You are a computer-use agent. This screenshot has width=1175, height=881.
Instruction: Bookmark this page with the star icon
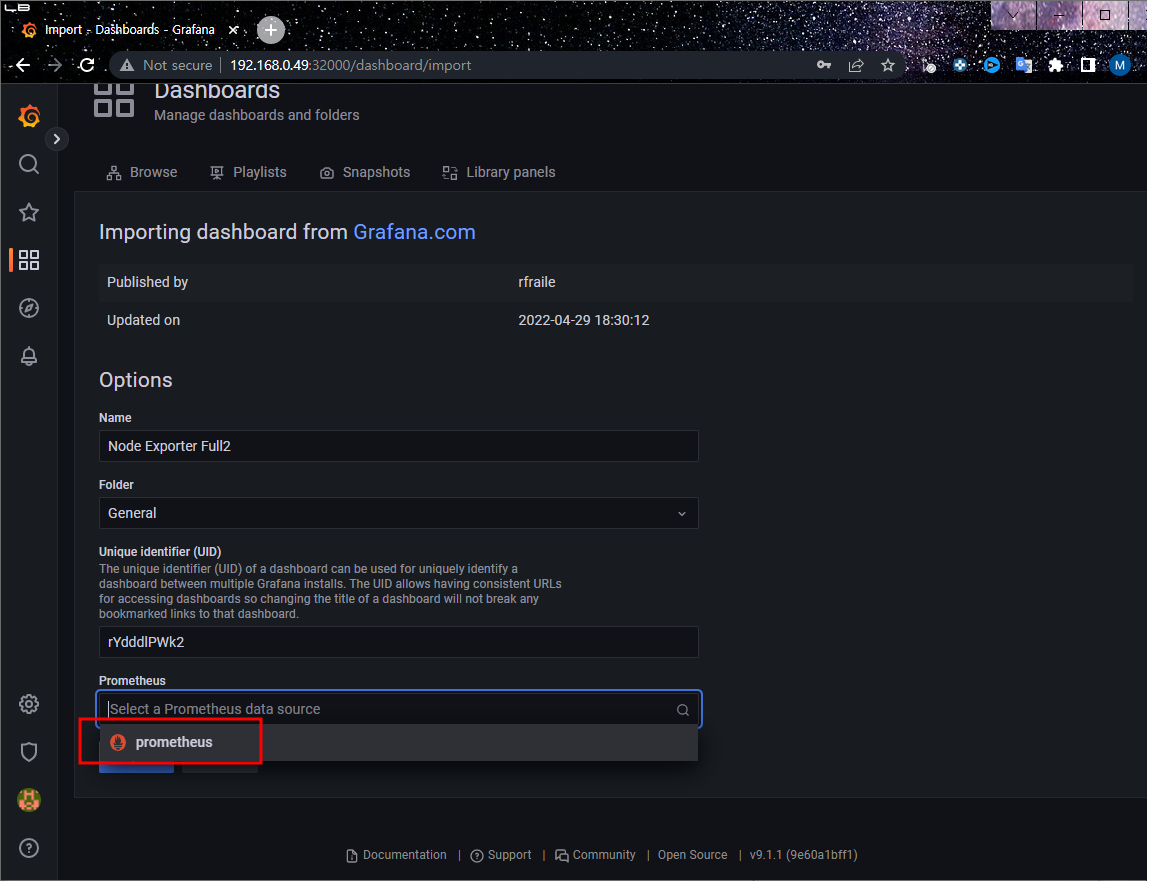coord(888,65)
